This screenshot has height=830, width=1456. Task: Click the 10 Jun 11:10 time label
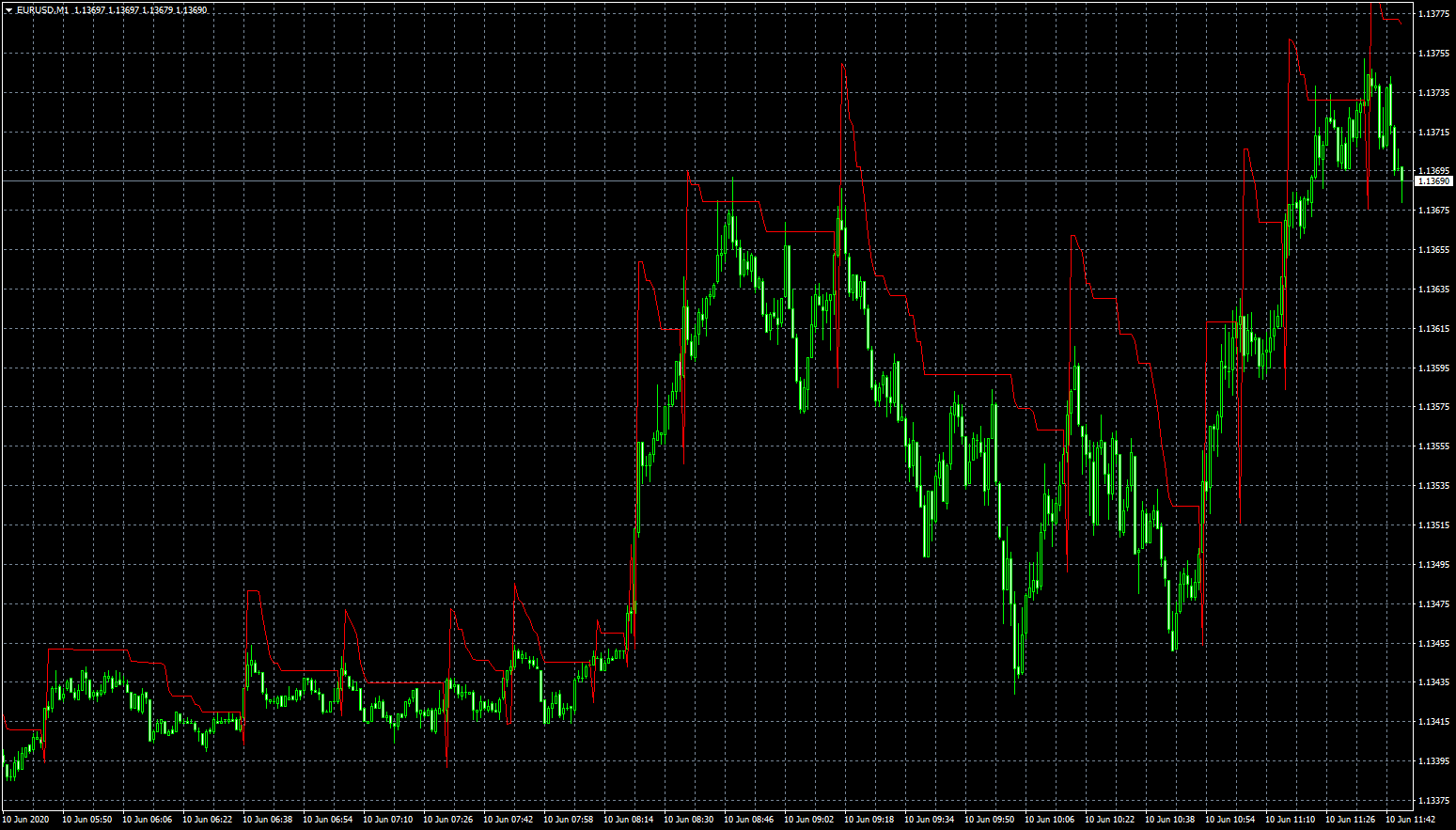(1290, 820)
